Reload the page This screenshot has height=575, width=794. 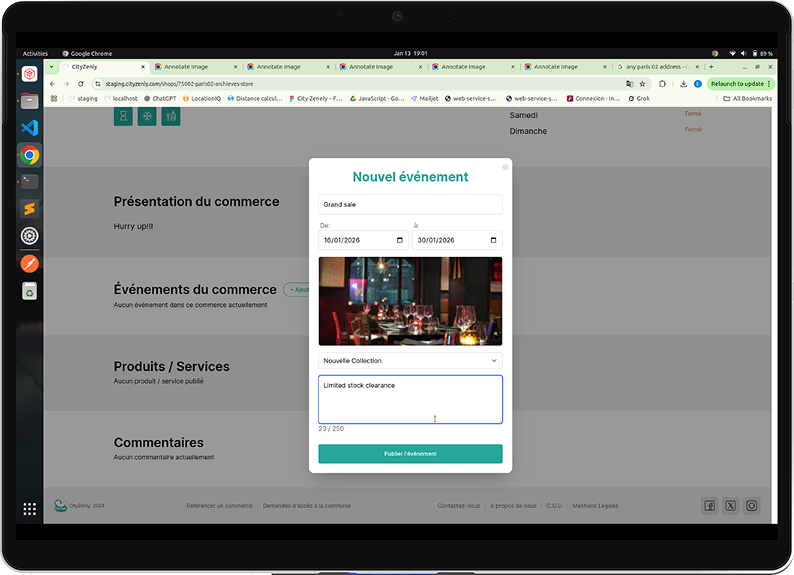pyautogui.click(x=80, y=84)
